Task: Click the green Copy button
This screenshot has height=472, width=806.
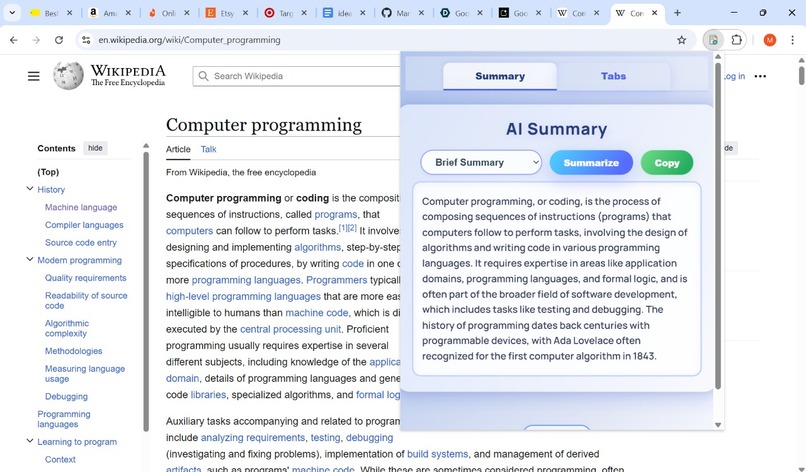Action: tap(667, 162)
